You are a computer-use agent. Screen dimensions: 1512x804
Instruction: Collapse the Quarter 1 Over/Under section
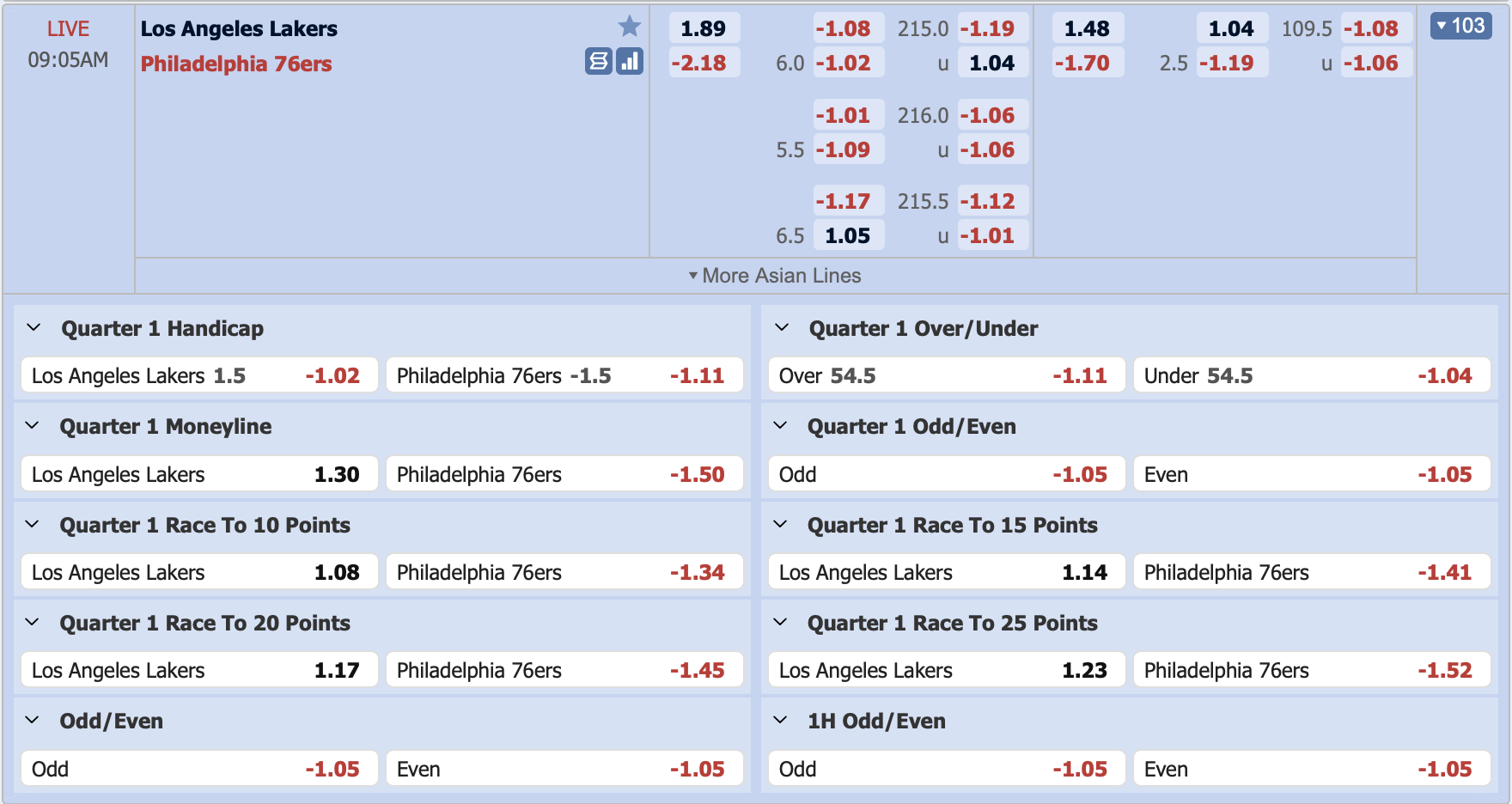click(782, 328)
